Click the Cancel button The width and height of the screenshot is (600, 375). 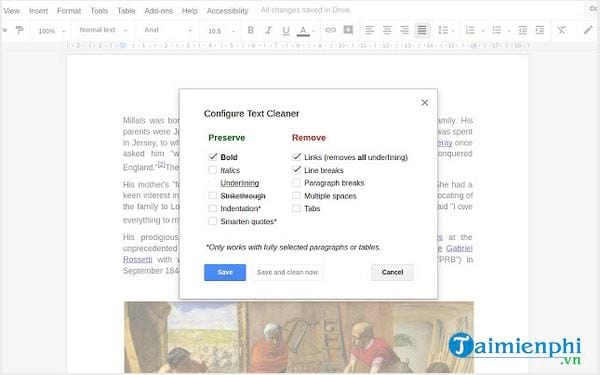tap(392, 272)
